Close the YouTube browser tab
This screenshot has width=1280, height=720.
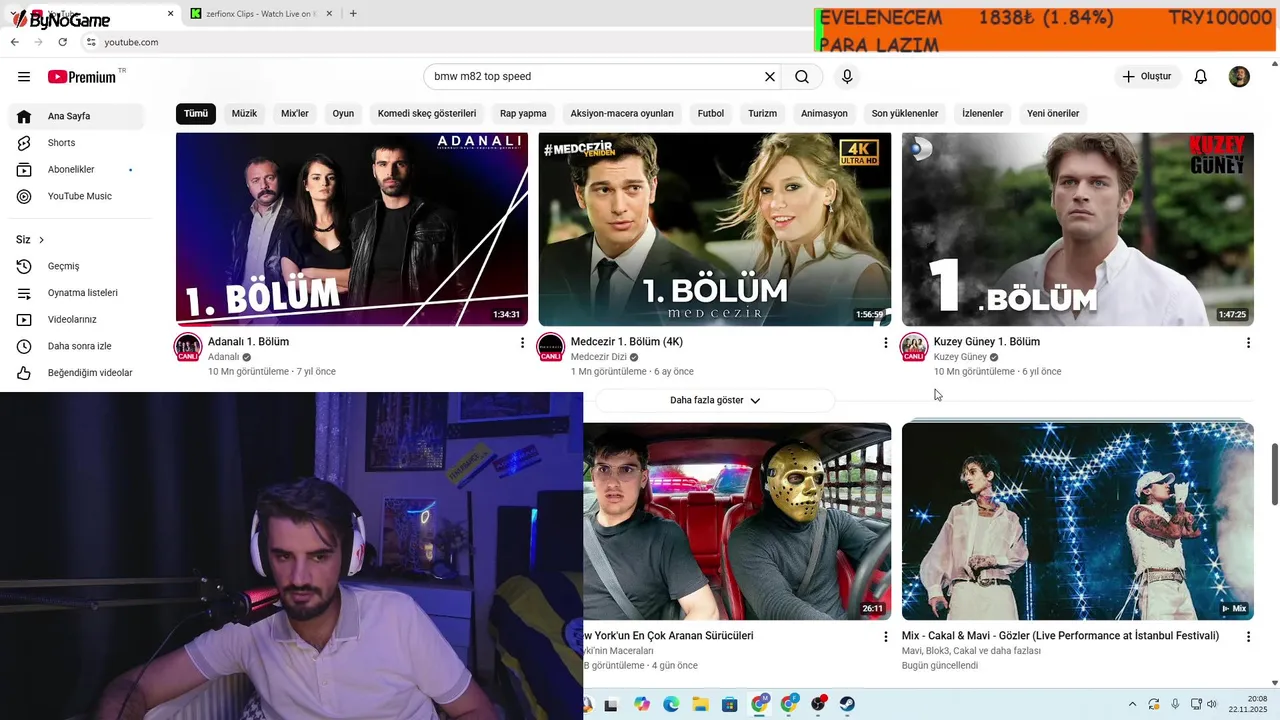170,14
